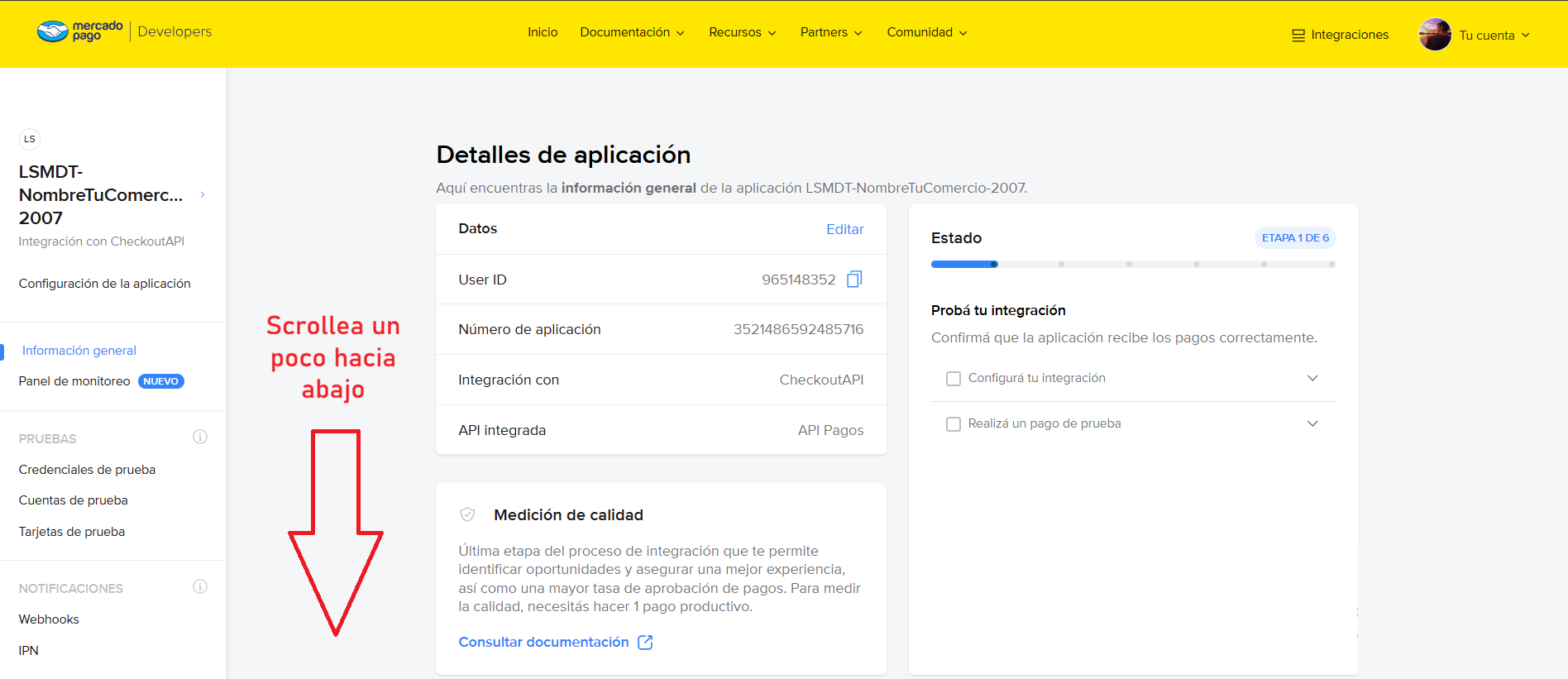Click the Probá tu integración heading
Image resolution: width=1568 pixels, height=679 pixels.
point(998,310)
